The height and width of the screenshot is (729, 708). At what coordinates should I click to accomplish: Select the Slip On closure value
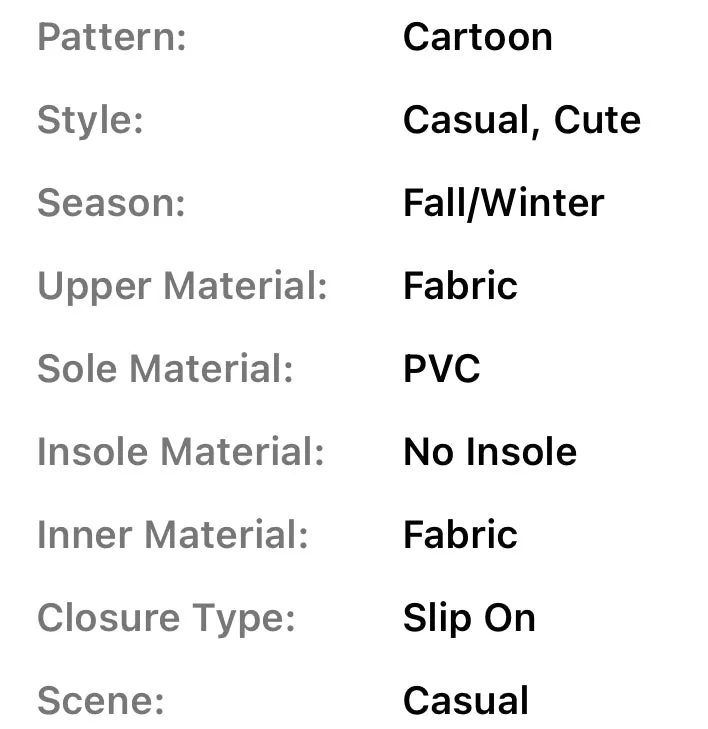(x=469, y=618)
